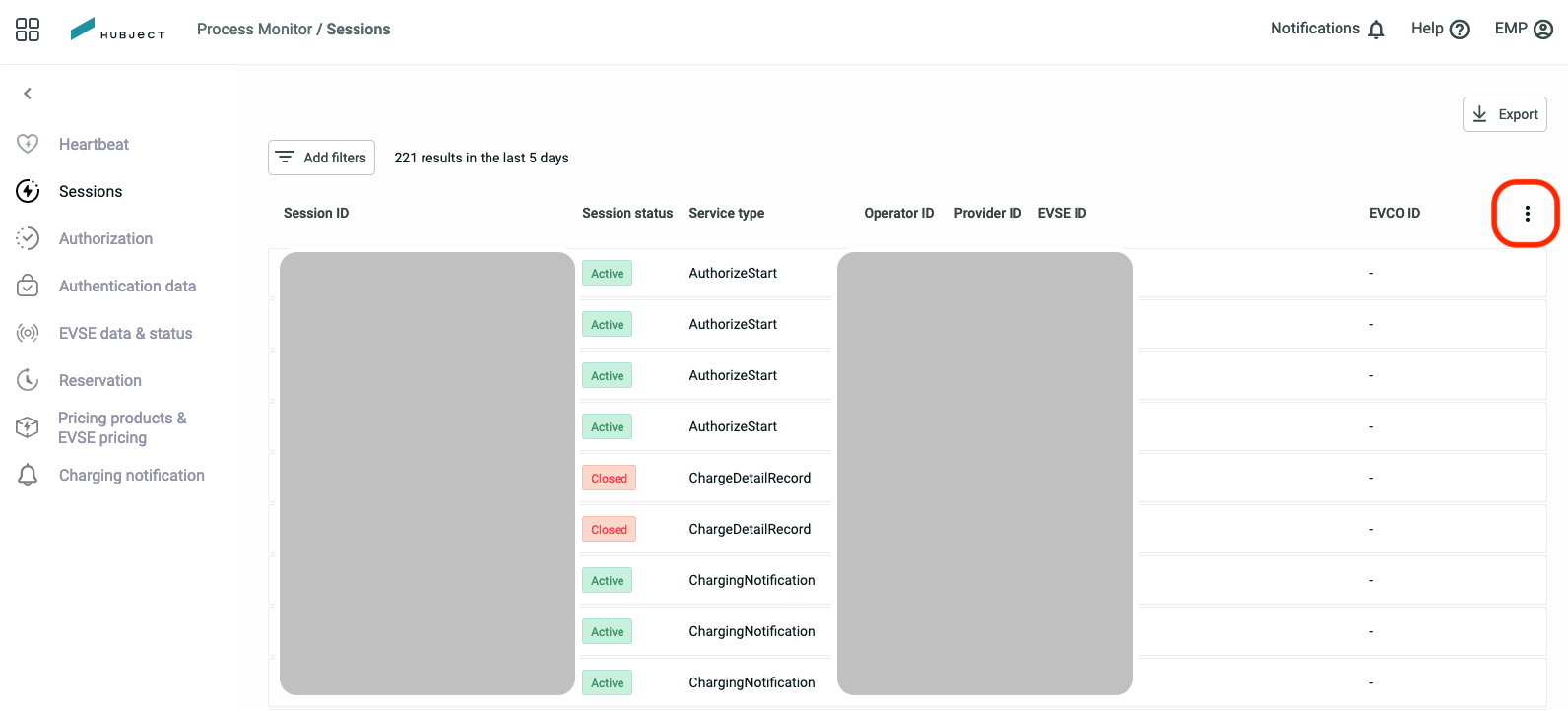1568x710 pixels.
Task: Click the EVCO ID column header
Action: tap(1395, 213)
